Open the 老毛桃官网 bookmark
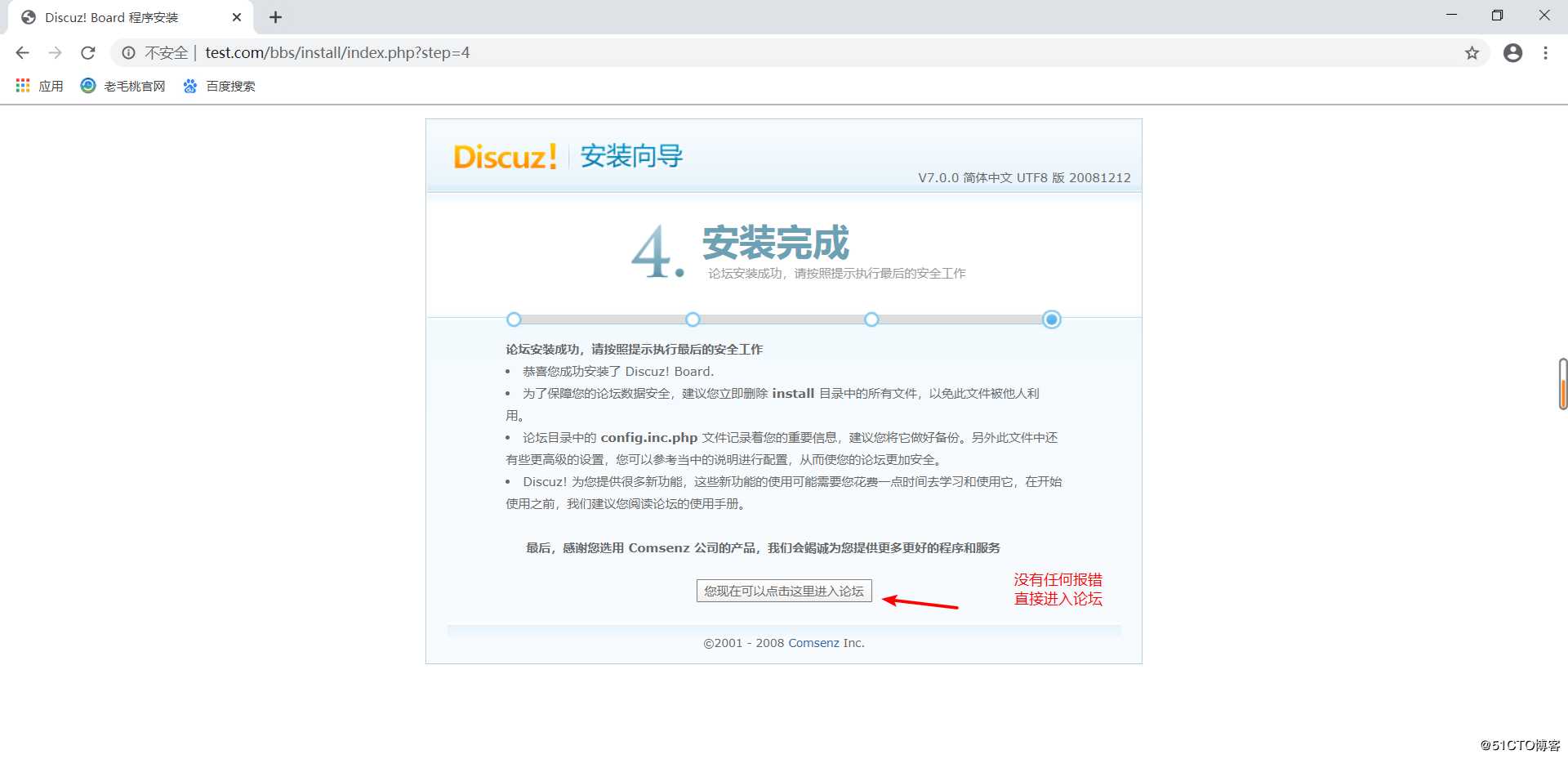The width and height of the screenshot is (1568, 759). point(123,86)
